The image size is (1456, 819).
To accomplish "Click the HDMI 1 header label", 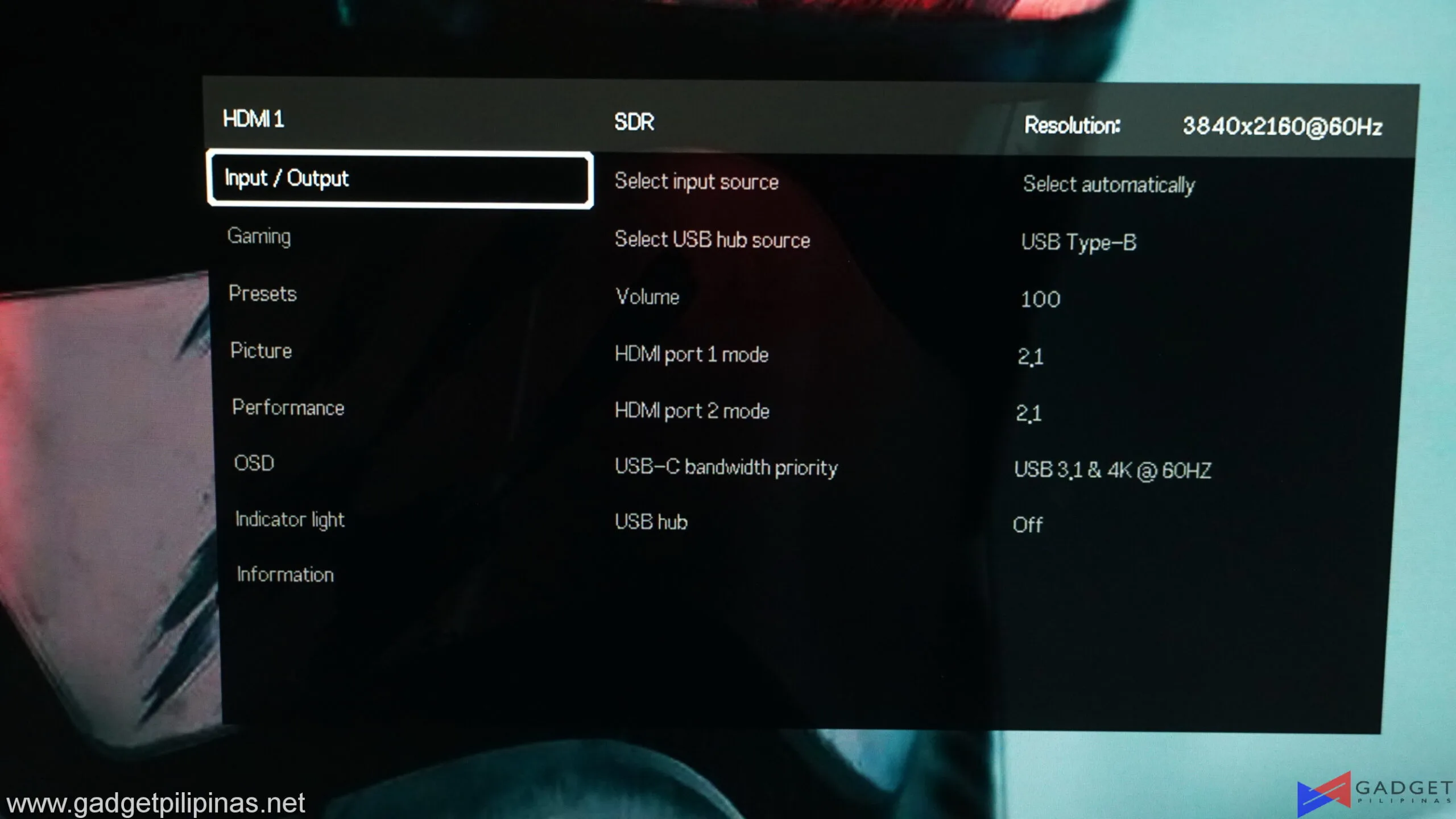I will [x=253, y=119].
